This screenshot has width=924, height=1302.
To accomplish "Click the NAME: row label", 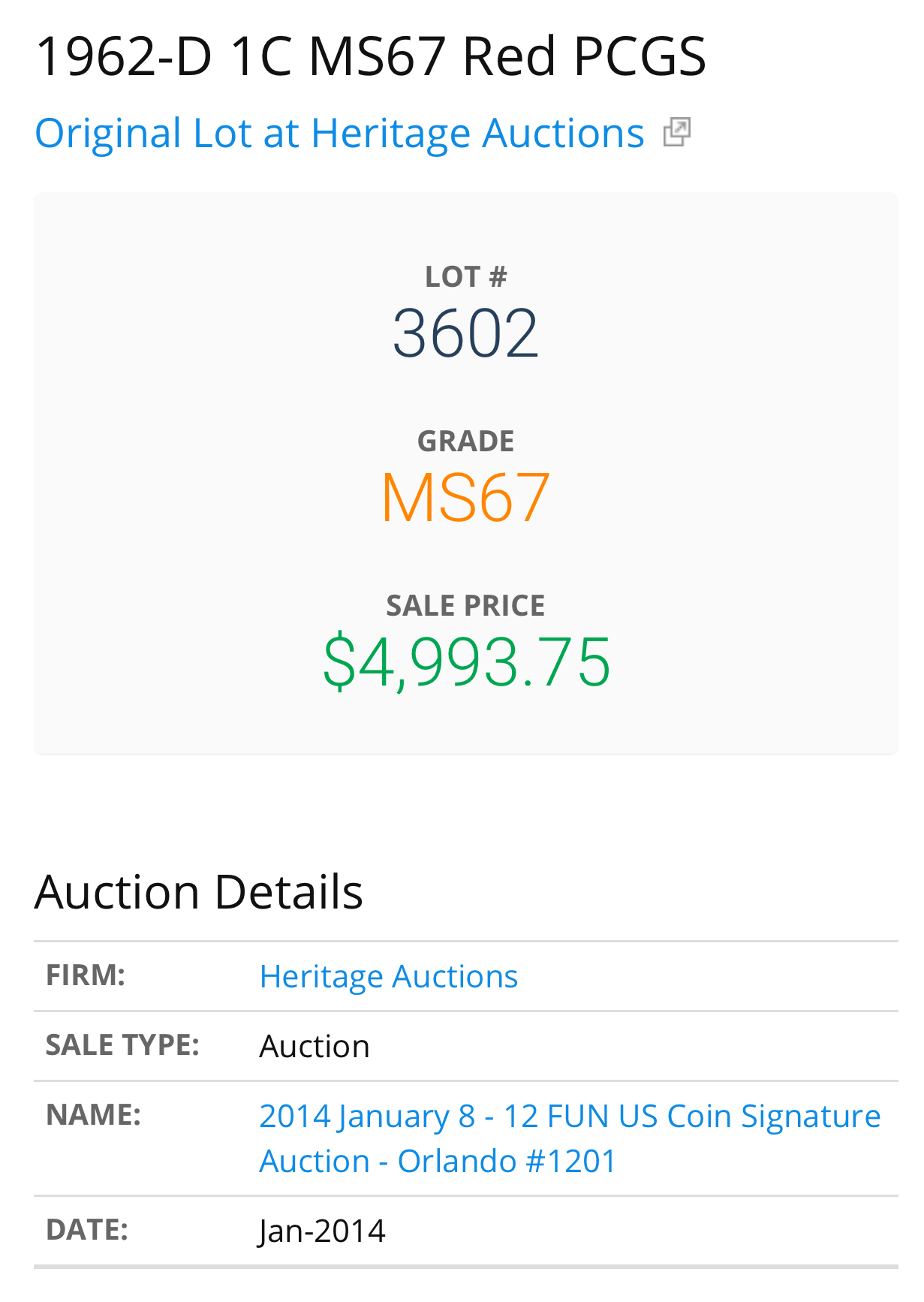I will [x=93, y=1115].
